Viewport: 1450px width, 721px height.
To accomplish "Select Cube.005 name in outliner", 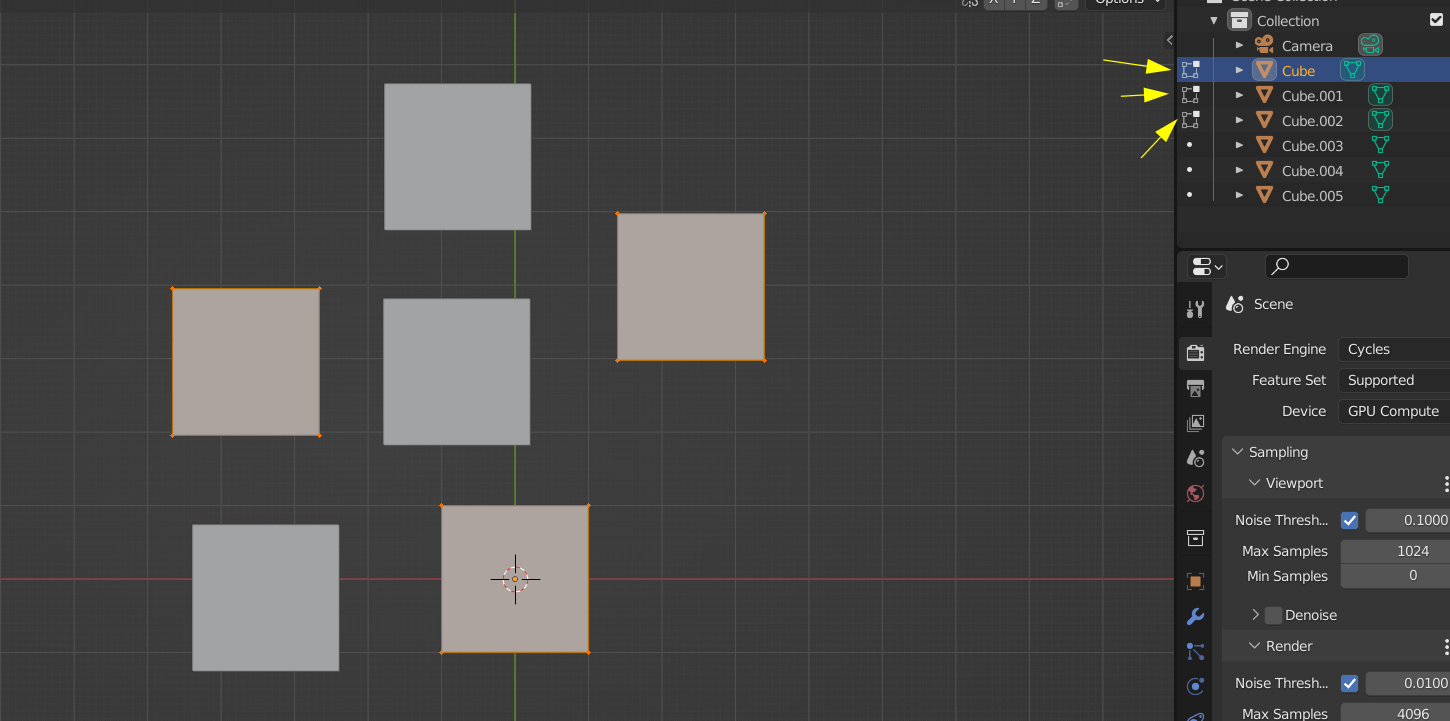I will 1312,196.
